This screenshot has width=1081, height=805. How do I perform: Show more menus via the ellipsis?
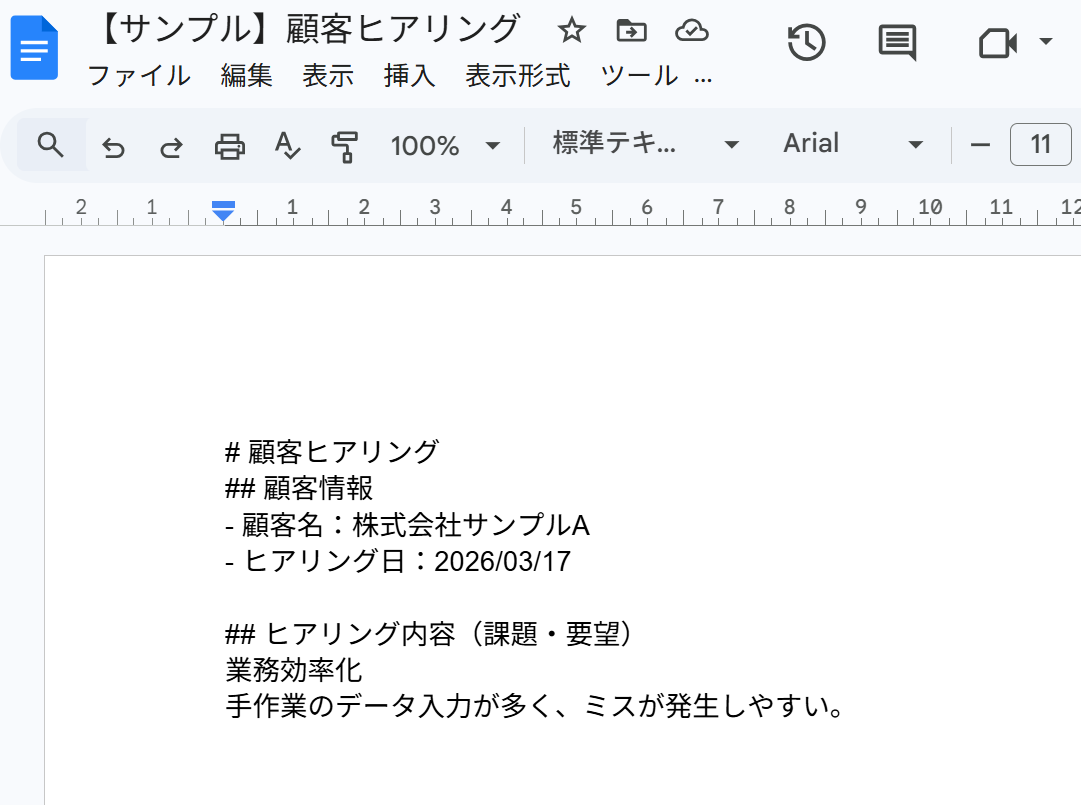pos(703,79)
